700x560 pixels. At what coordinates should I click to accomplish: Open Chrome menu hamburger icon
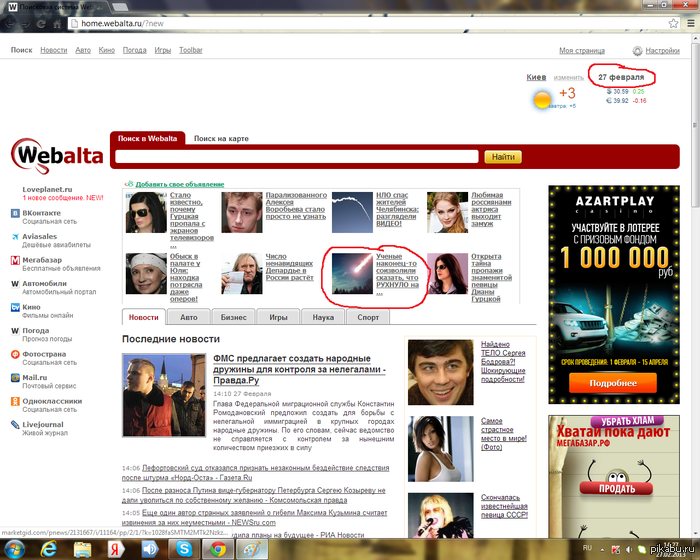[691, 23]
